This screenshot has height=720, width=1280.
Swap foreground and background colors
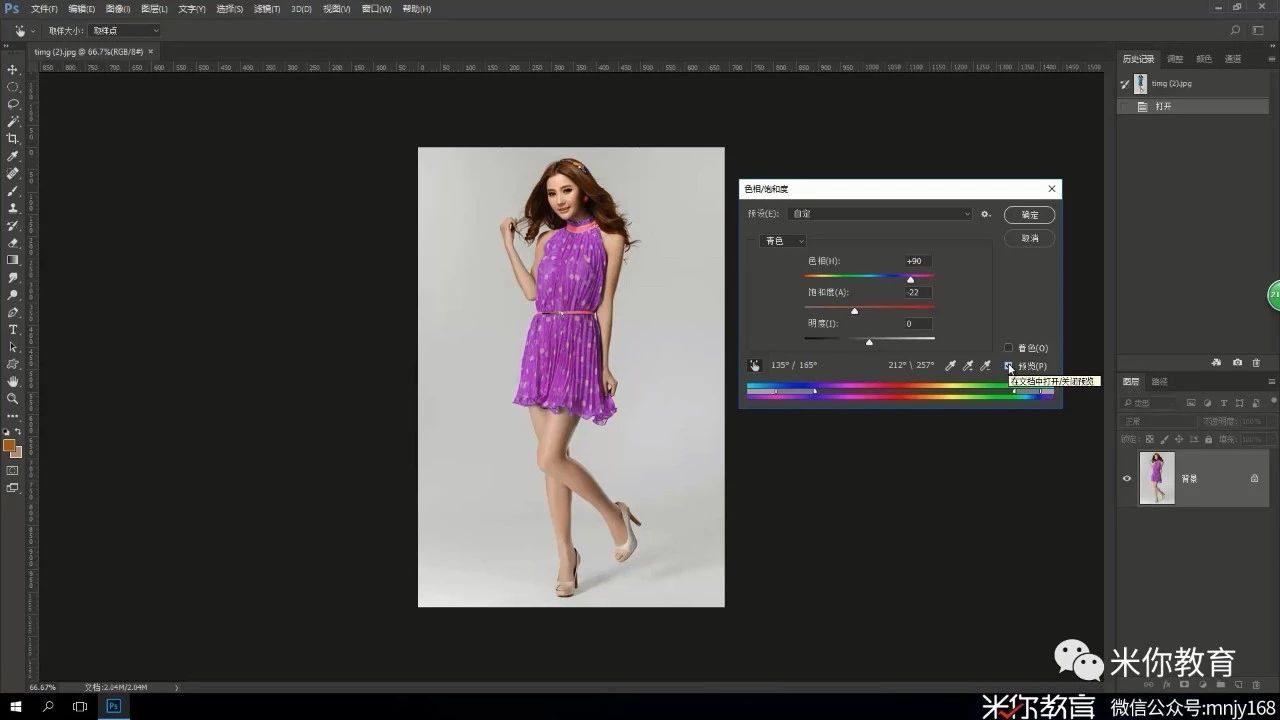[x=18, y=431]
